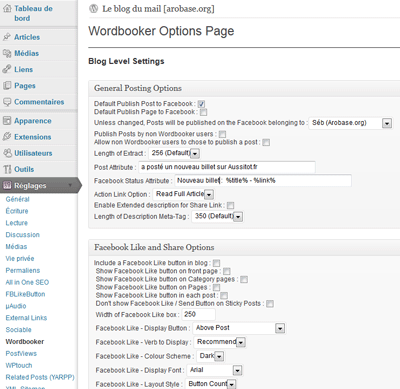Open External Links settings

26,318
